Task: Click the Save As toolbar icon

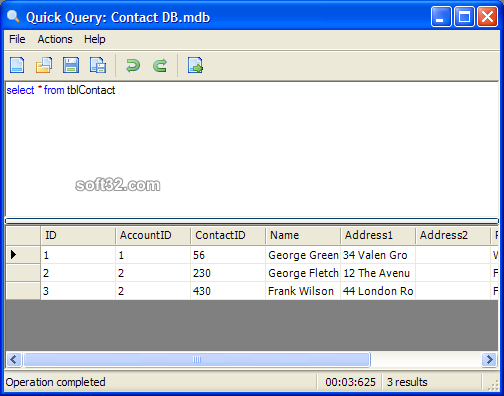Action: pos(98,65)
